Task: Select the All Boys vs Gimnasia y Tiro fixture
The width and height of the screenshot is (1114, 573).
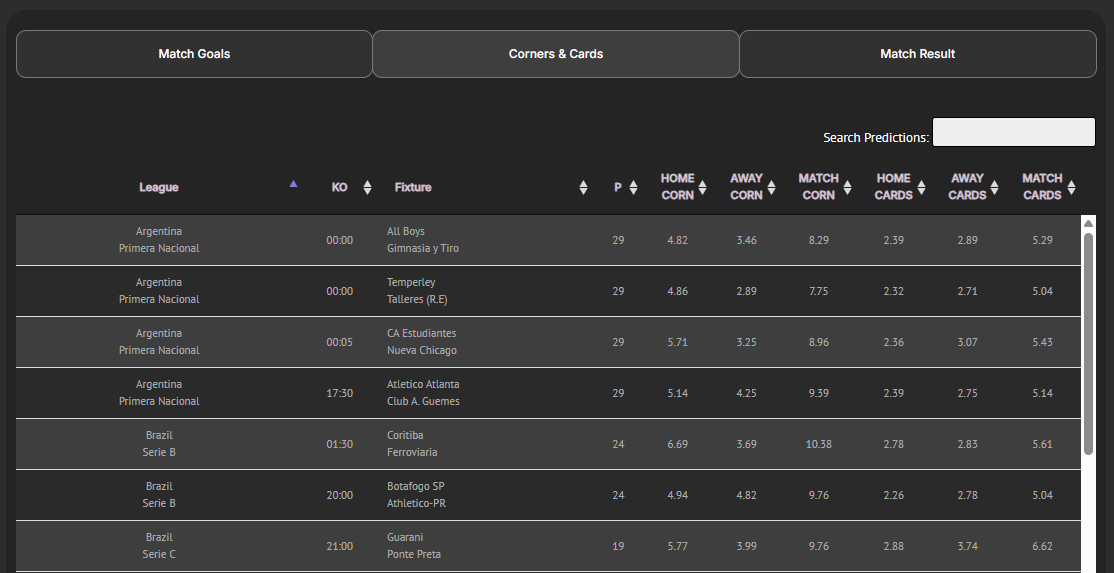Action: 423,240
